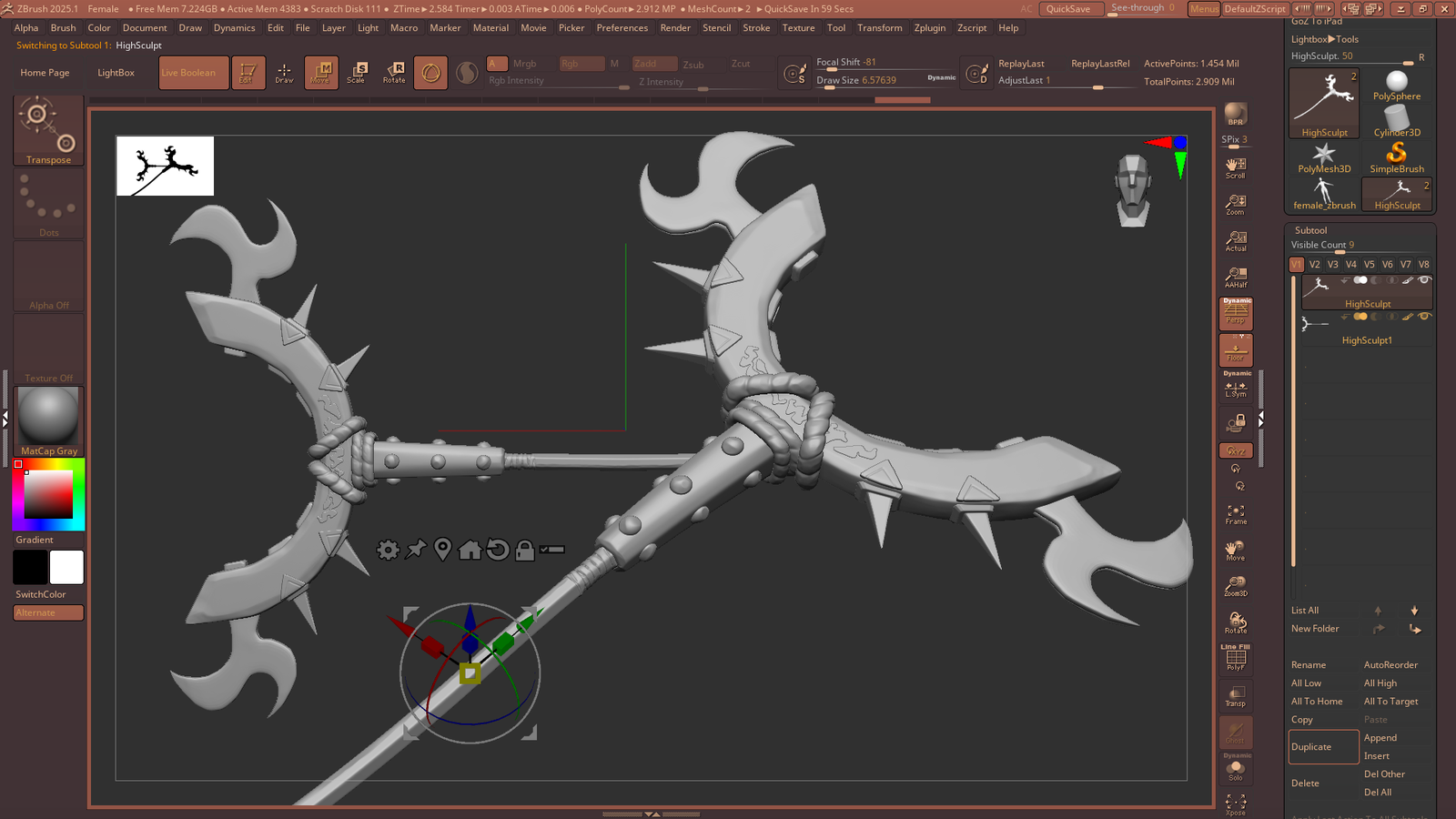The image size is (1456, 819).
Task: Open the Stroke menu
Action: point(755,28)
